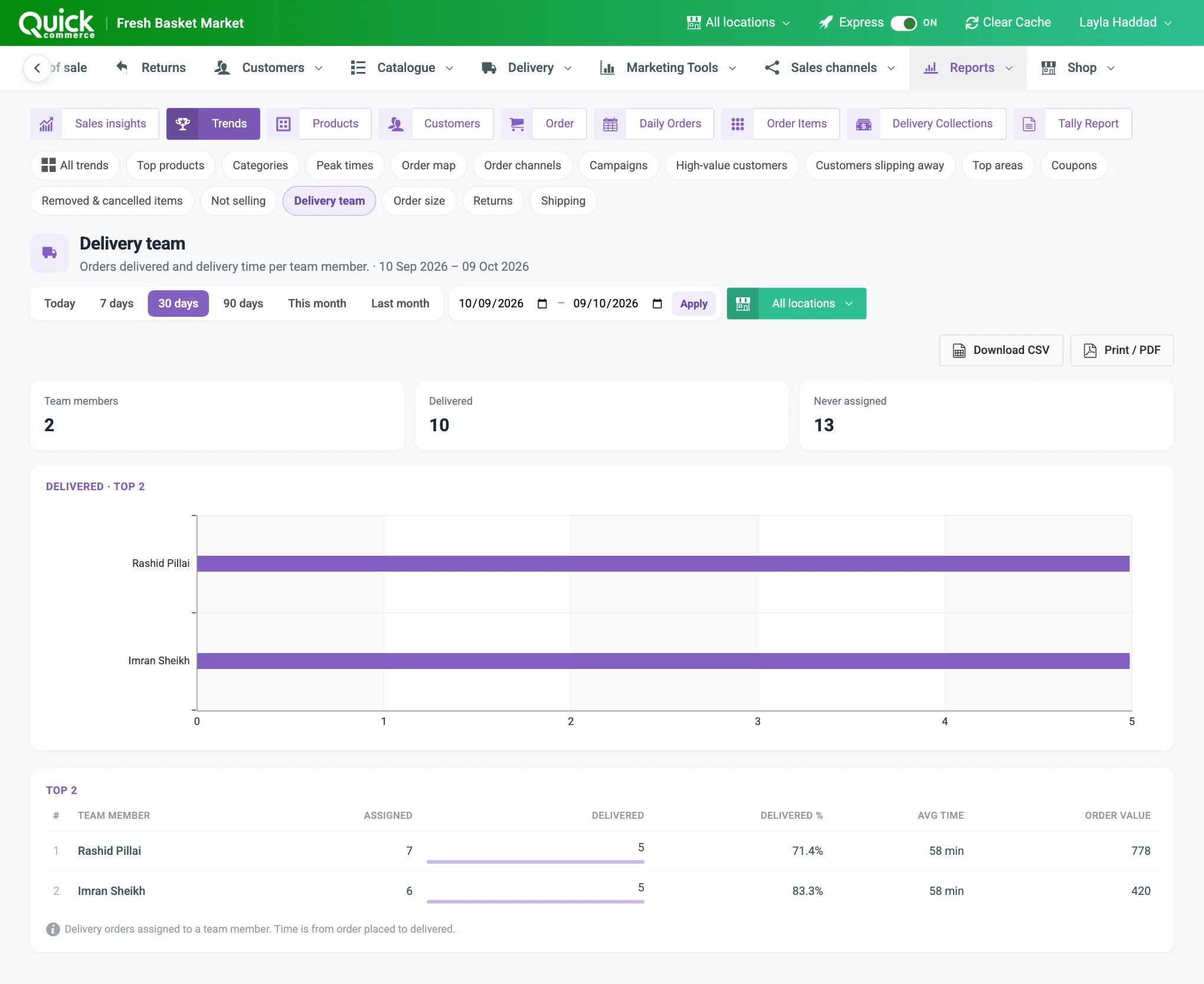
Task: Apply the selected date range
Action: (693, 304)
